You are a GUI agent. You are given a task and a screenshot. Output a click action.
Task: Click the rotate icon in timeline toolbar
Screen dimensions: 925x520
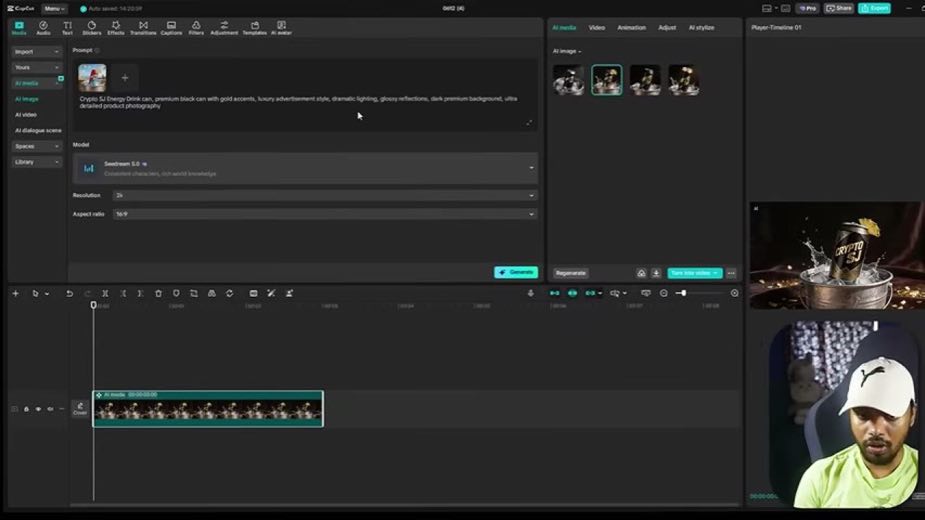click(x=229, y=293)
